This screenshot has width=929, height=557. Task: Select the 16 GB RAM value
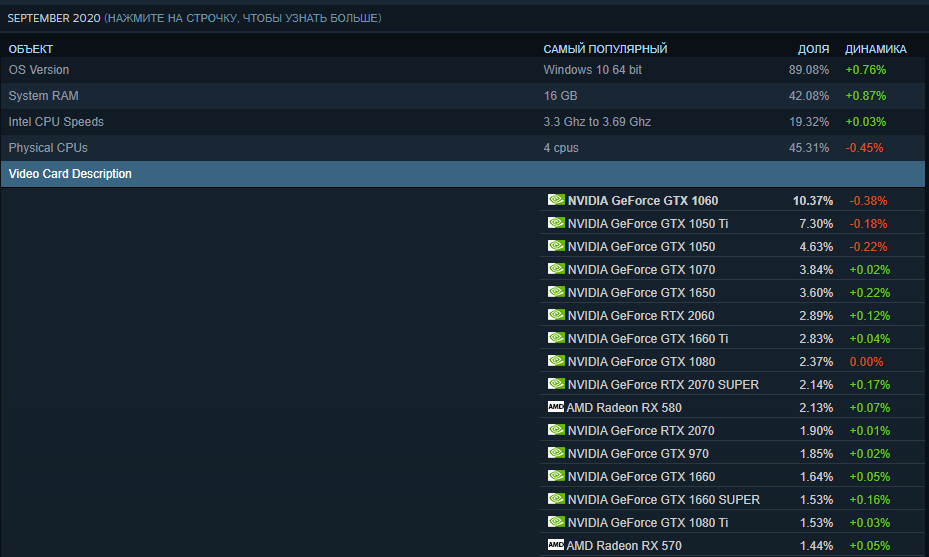pyautogui.click(x=560, y=96)
